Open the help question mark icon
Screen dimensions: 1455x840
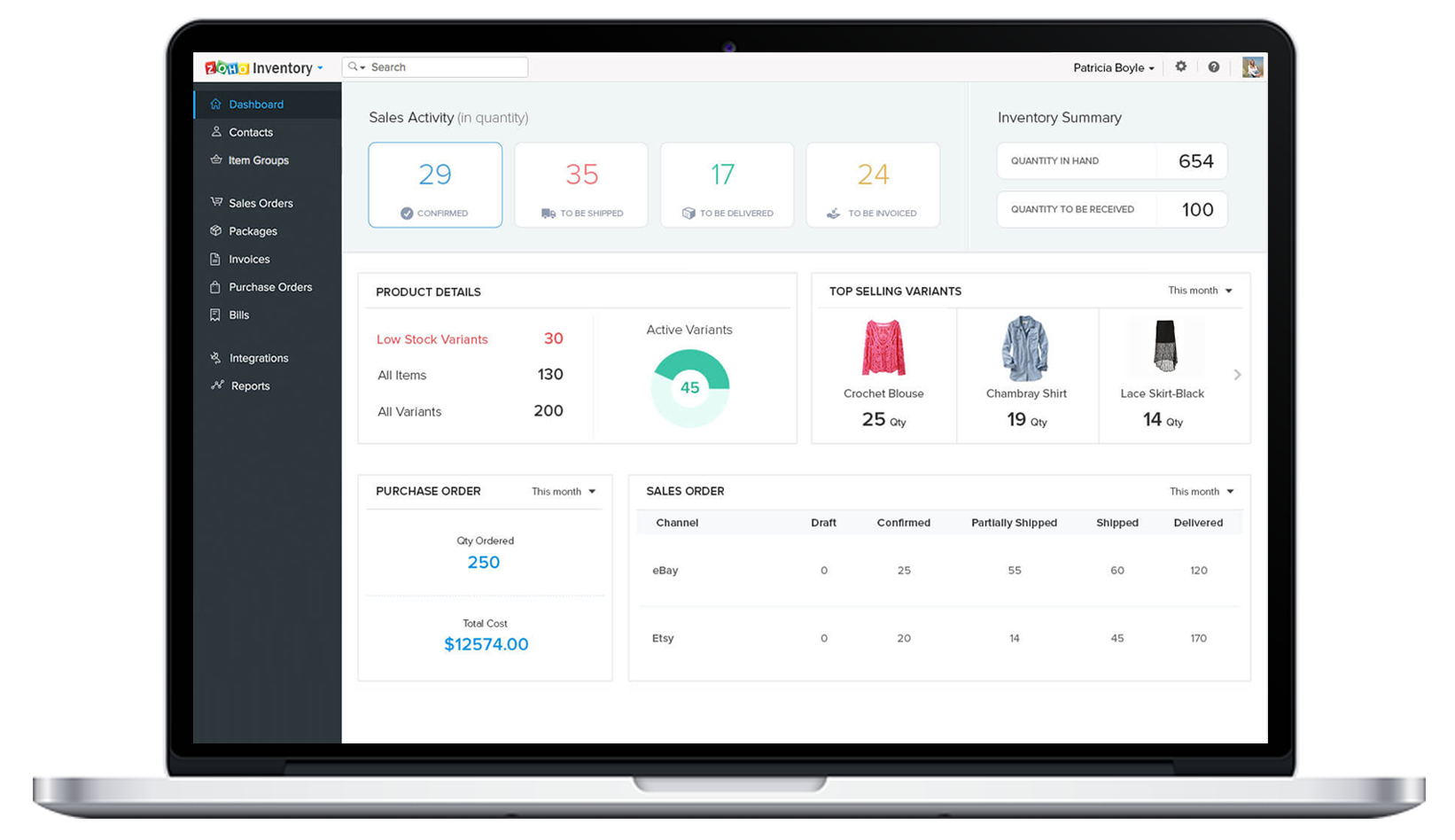[1215, 66]
